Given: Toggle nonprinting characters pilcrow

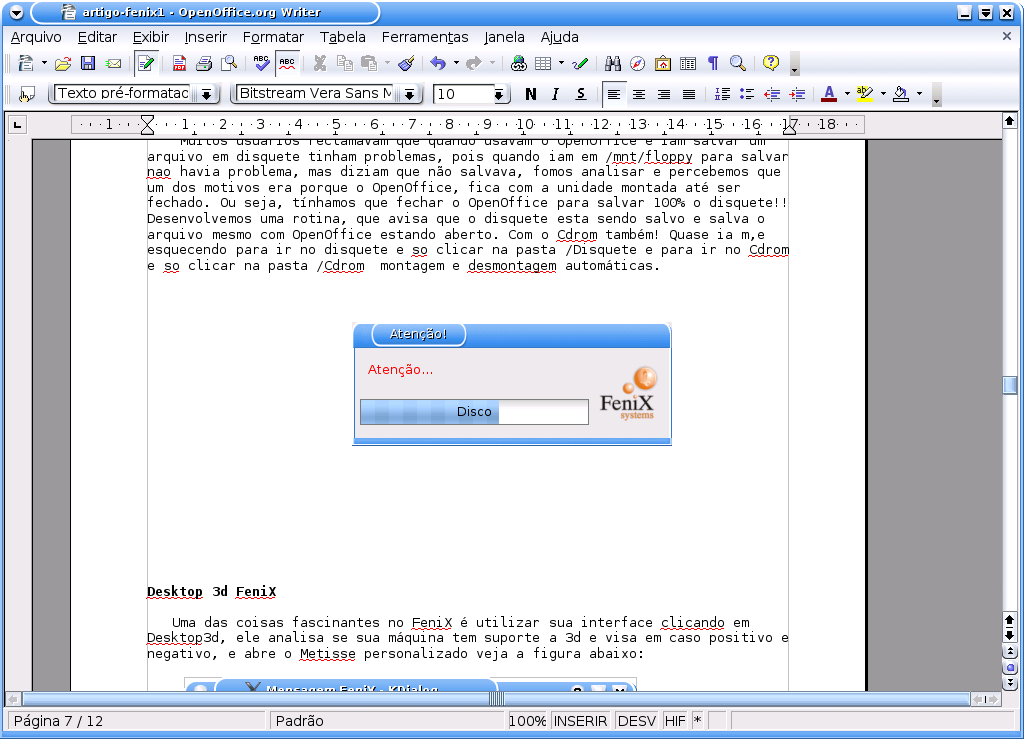Looking at the screenshot, I should coord(713,63).
